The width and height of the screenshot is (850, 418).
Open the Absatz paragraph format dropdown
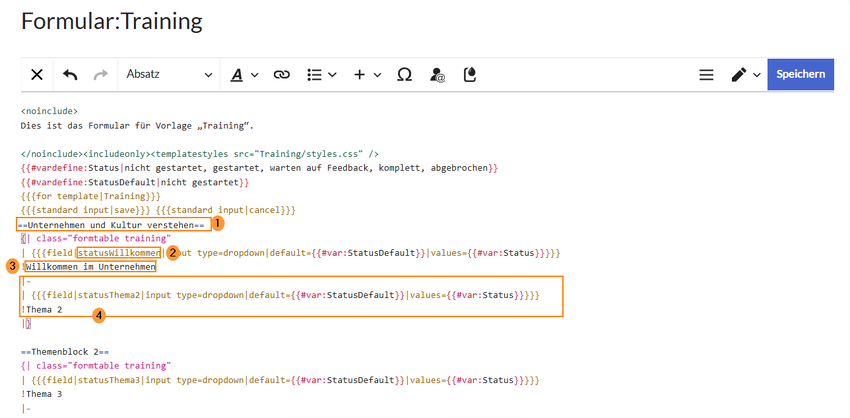click(x=168, y=74)
